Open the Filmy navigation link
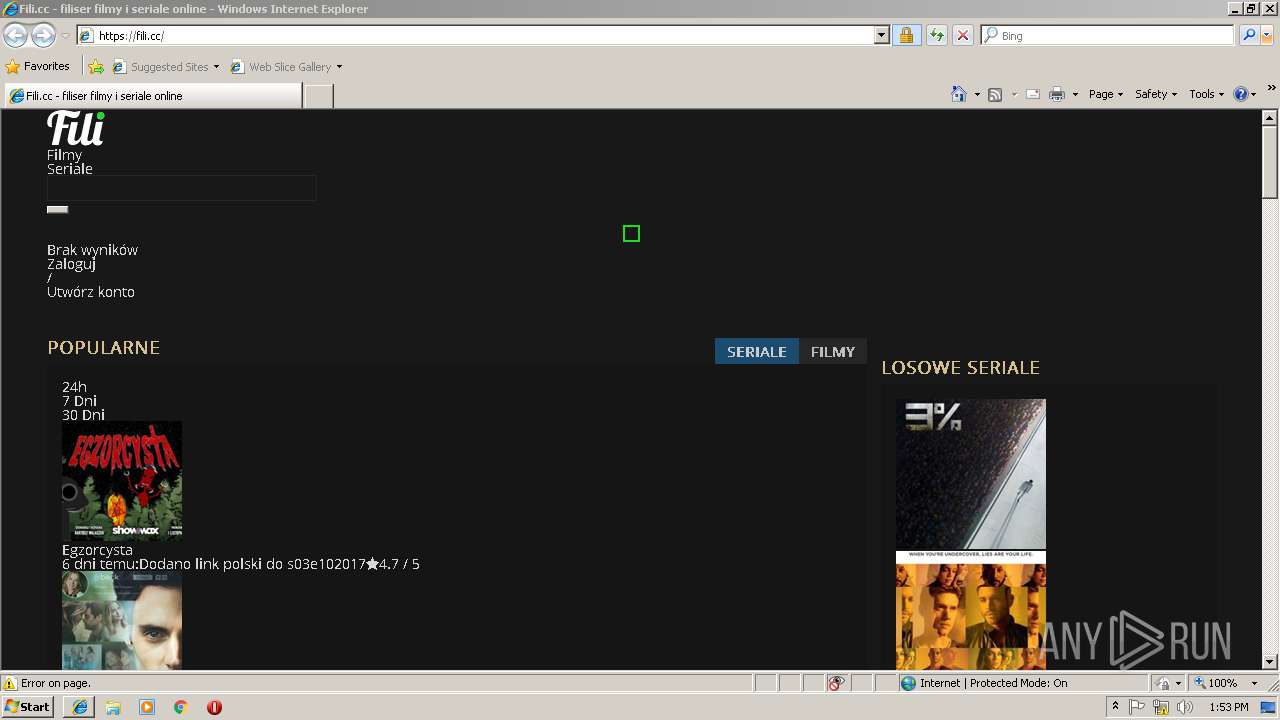This screenshot has width=1280, height=720. pos(65,155)
